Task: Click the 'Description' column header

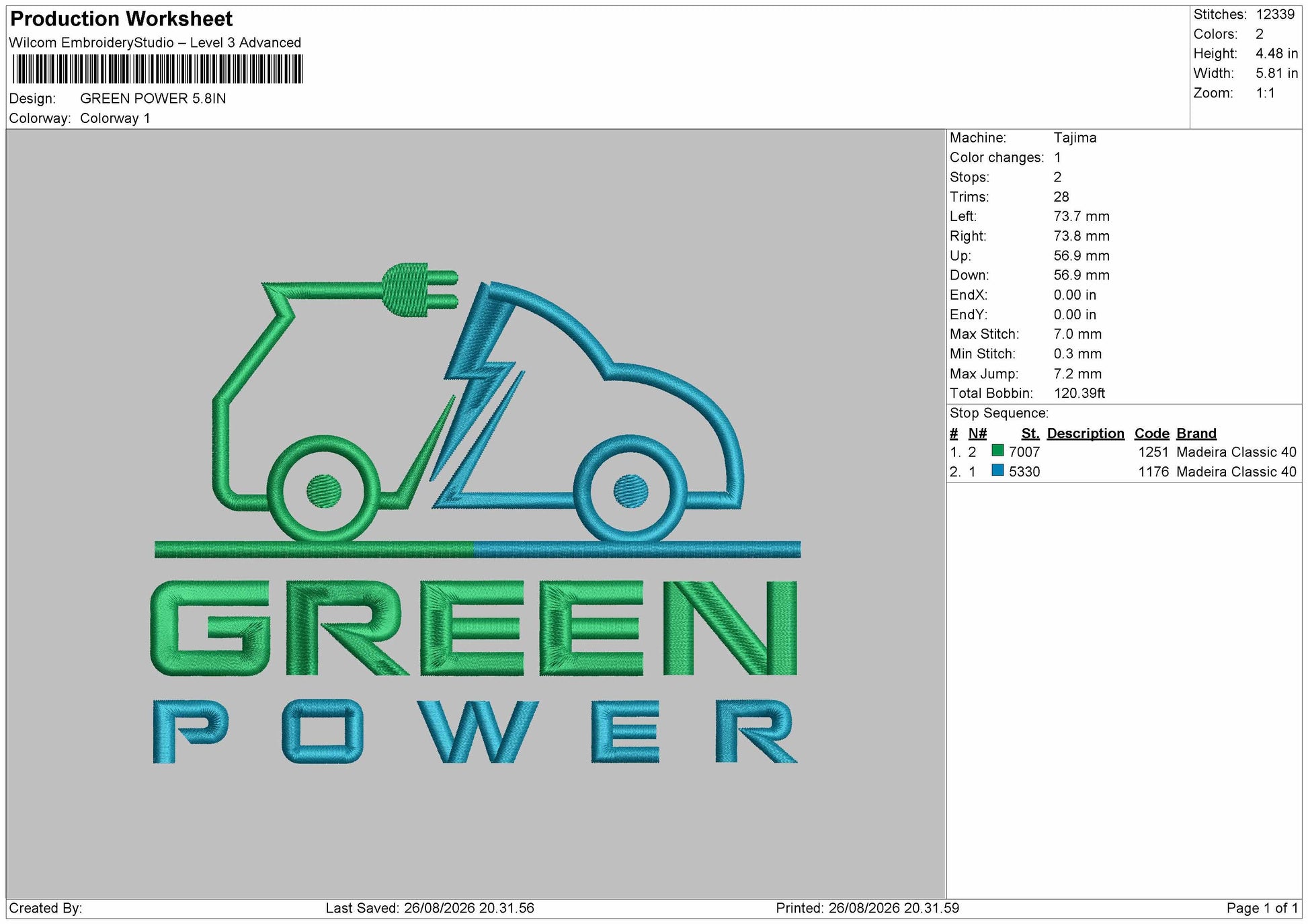Action: coord(1086,433)
